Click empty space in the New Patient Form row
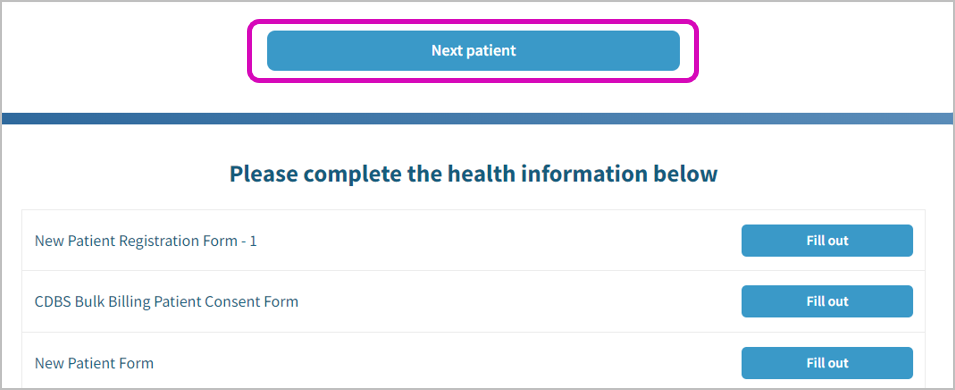The width and height of the screenshot is (955, 390). tap(445, 363)
